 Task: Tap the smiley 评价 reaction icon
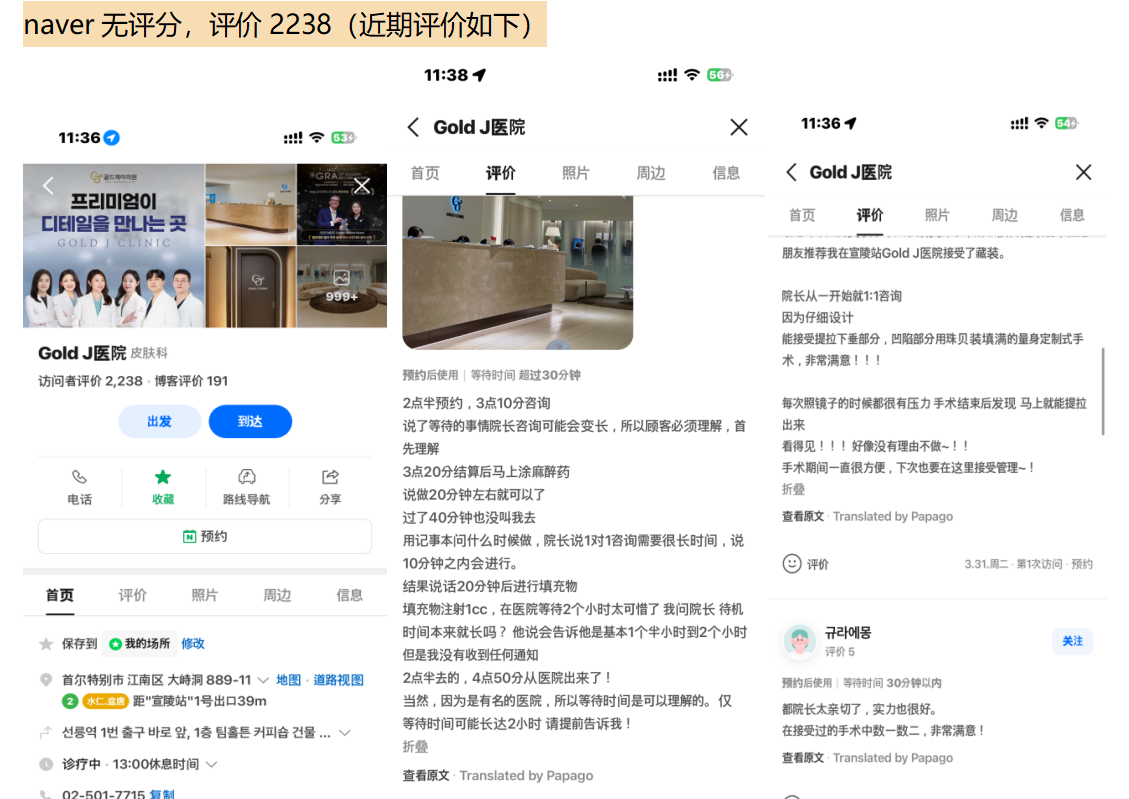(792, 564)
